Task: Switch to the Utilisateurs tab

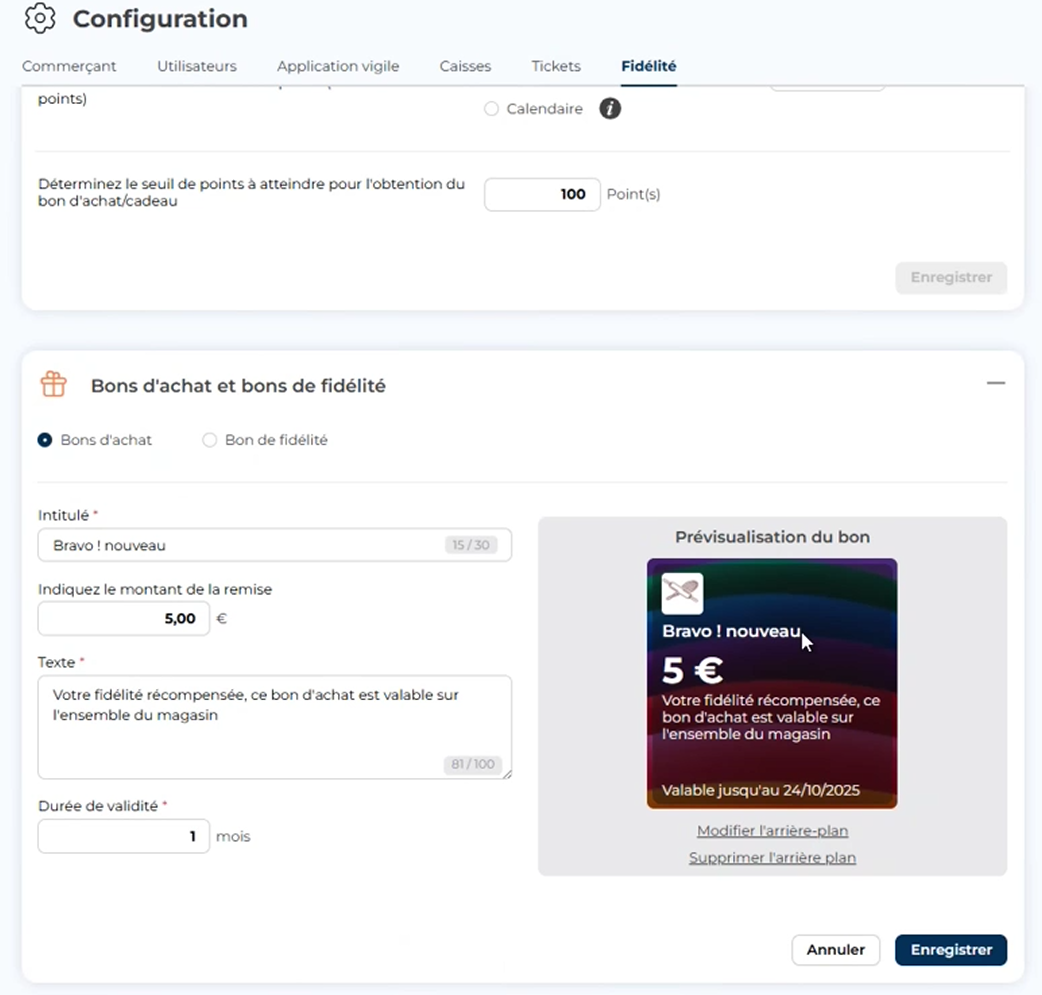Action: tap(197, 66)
